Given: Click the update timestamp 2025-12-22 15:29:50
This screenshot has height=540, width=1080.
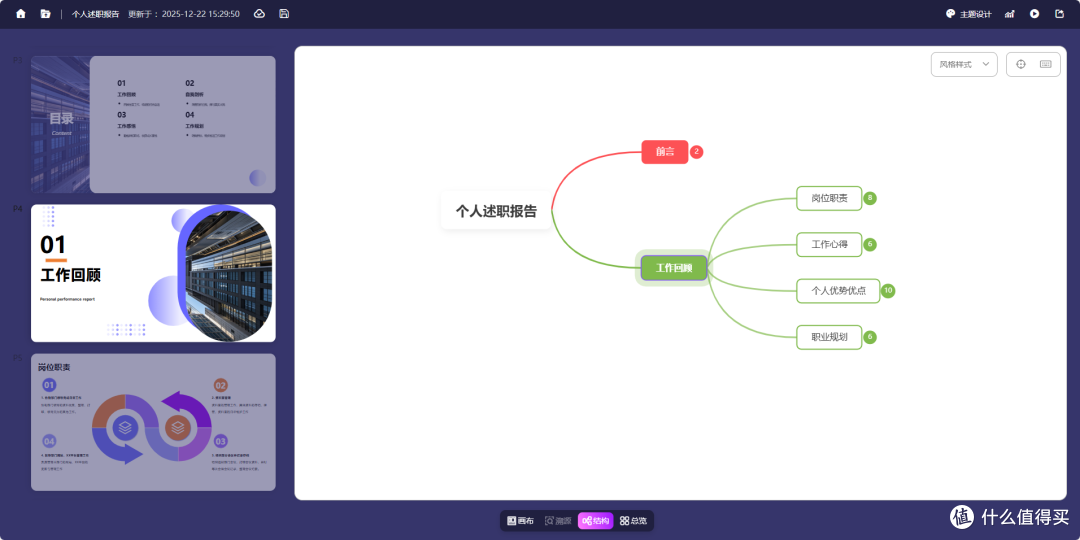Looking at the screenshot, I should pos(200,14).
